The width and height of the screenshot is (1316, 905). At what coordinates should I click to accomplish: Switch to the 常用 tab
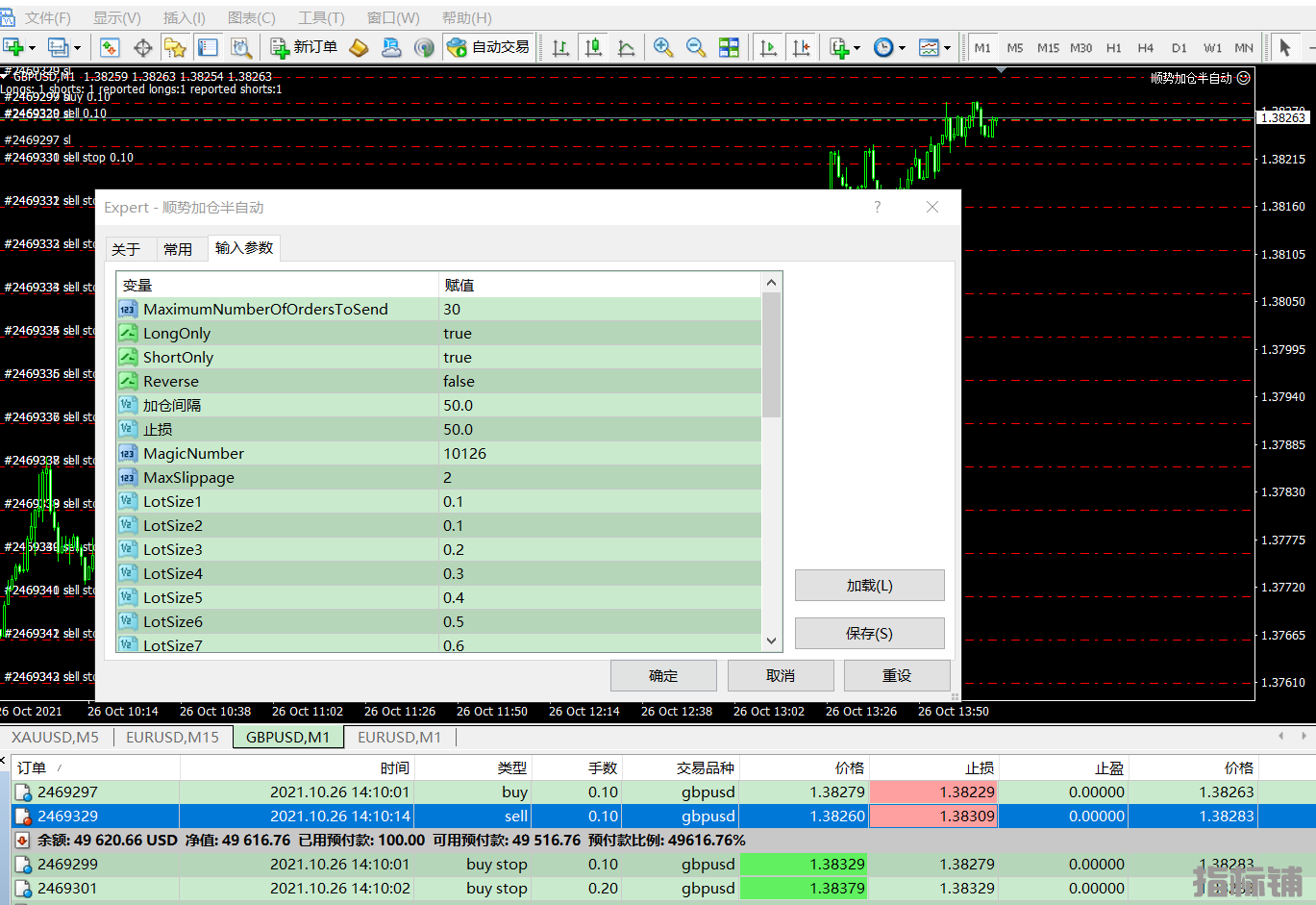[x=178, y=249]
